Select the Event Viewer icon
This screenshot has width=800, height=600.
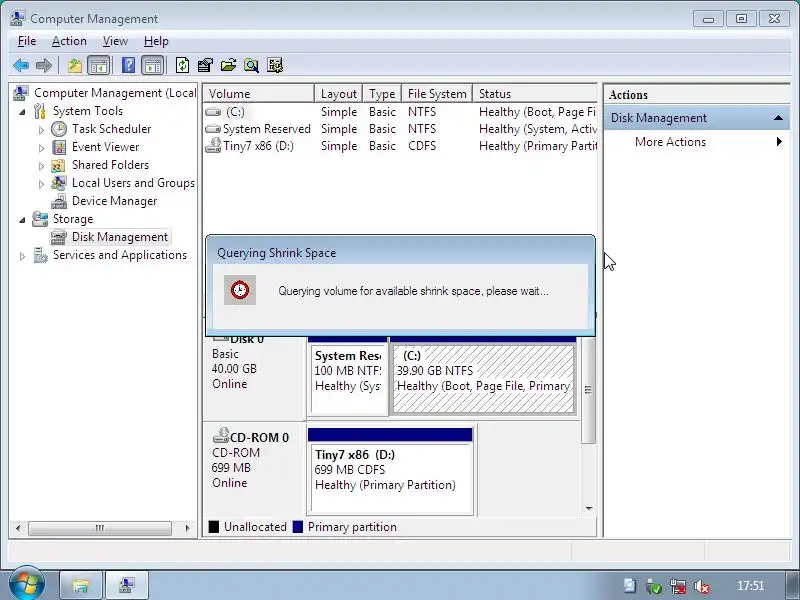pos(59,147)
